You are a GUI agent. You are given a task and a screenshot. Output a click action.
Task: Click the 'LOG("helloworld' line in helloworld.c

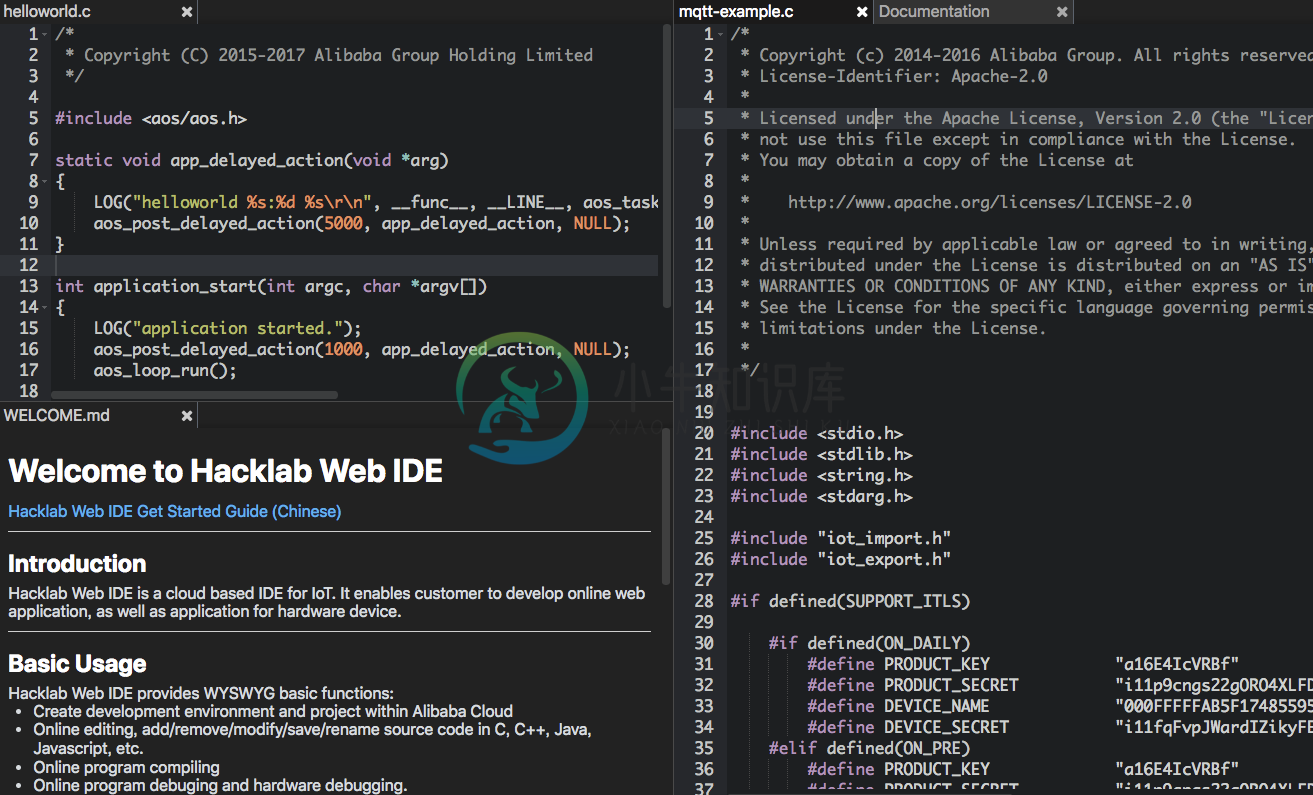(x=376, y=202)
